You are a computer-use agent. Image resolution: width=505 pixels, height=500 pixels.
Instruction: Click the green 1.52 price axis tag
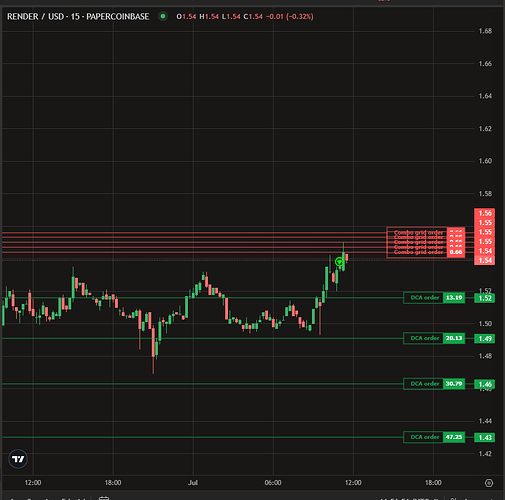[x=484, y=298]
